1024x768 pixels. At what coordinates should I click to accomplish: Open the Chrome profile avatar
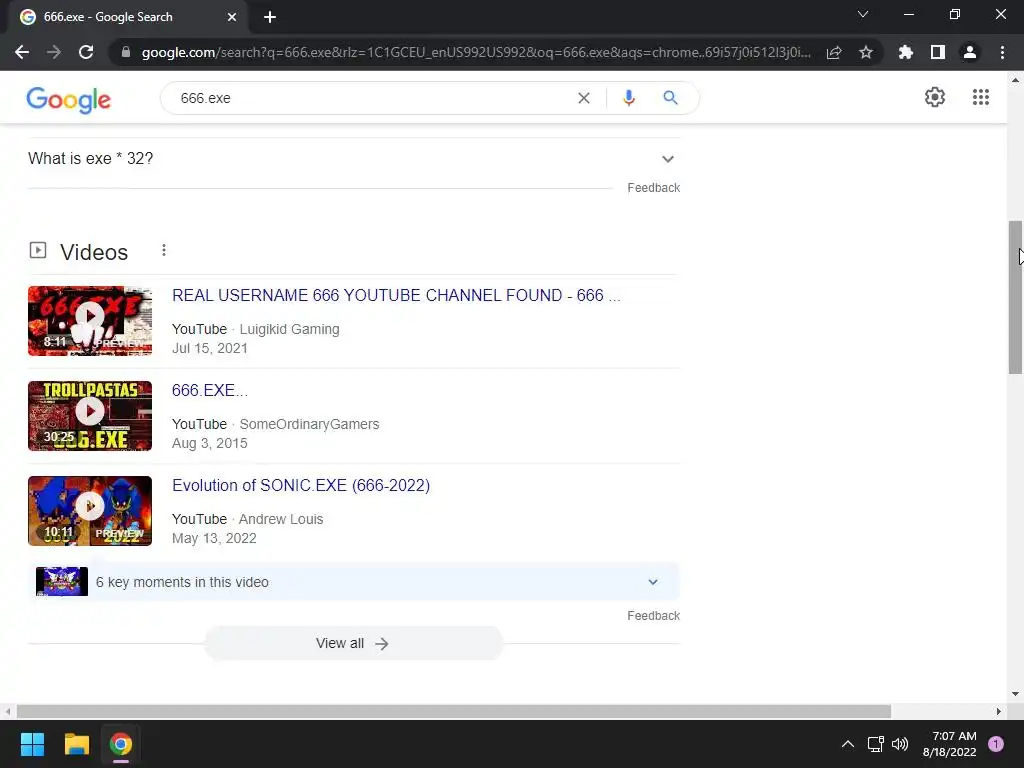pyautogui.click(x=970, y=52)
